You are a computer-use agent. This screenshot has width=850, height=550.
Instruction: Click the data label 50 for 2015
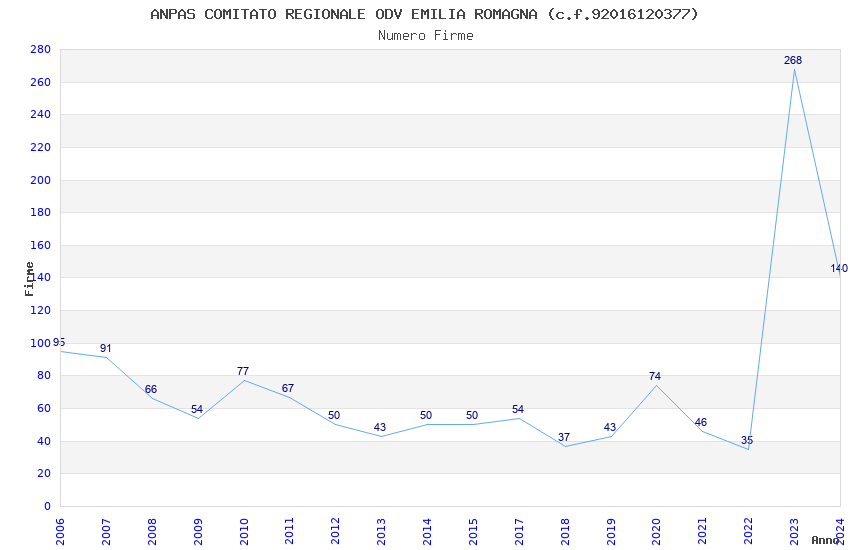(x=472, y=415)
